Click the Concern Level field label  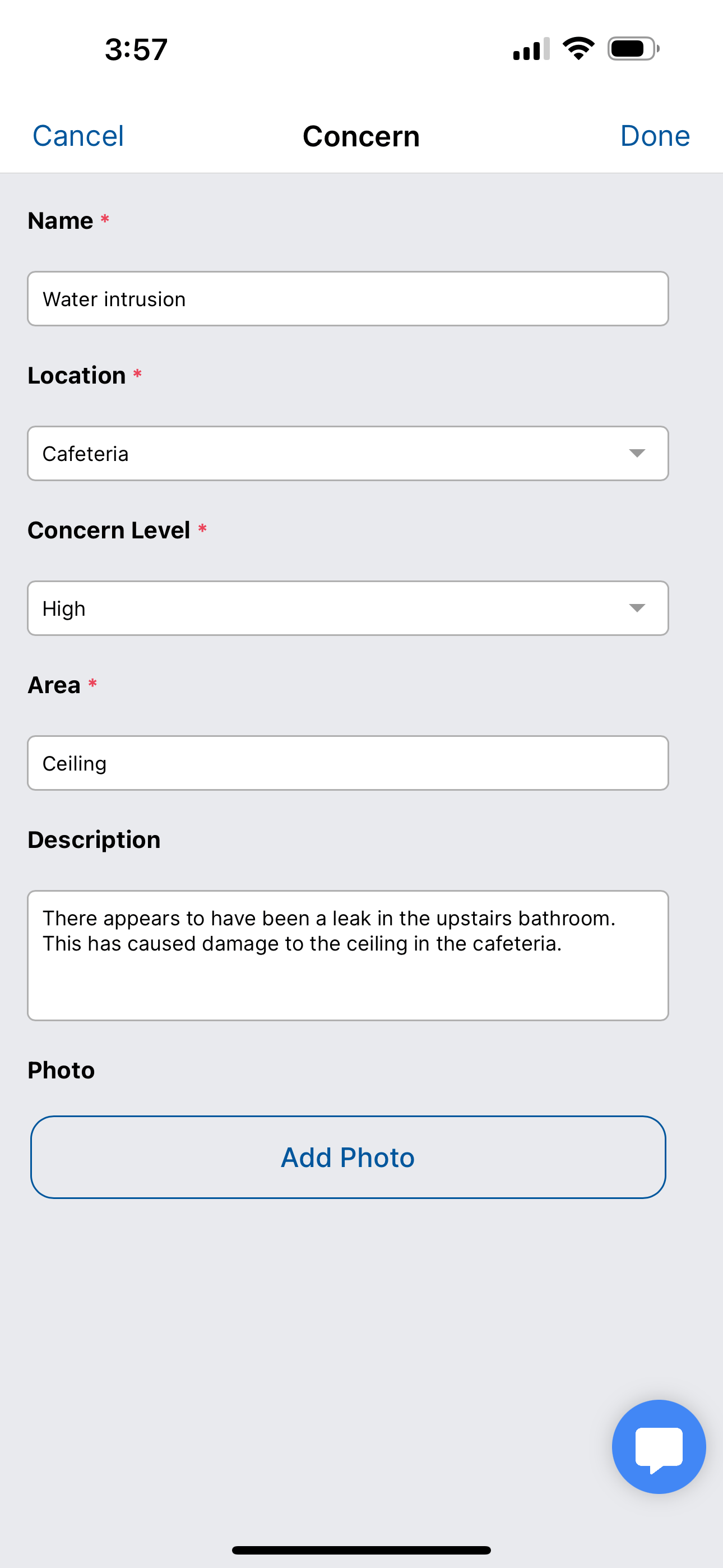tap(109, 530)
